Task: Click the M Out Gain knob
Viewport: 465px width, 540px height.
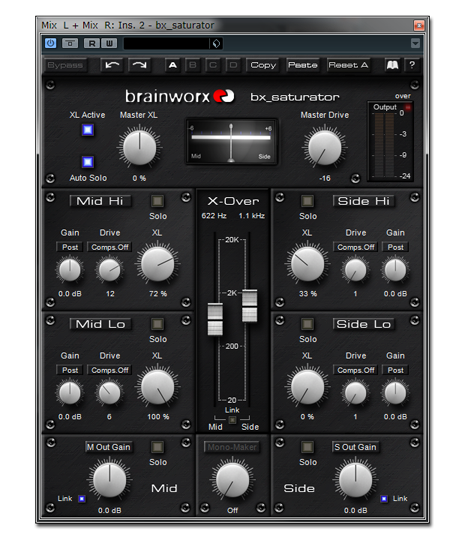Action: (110, 480)
